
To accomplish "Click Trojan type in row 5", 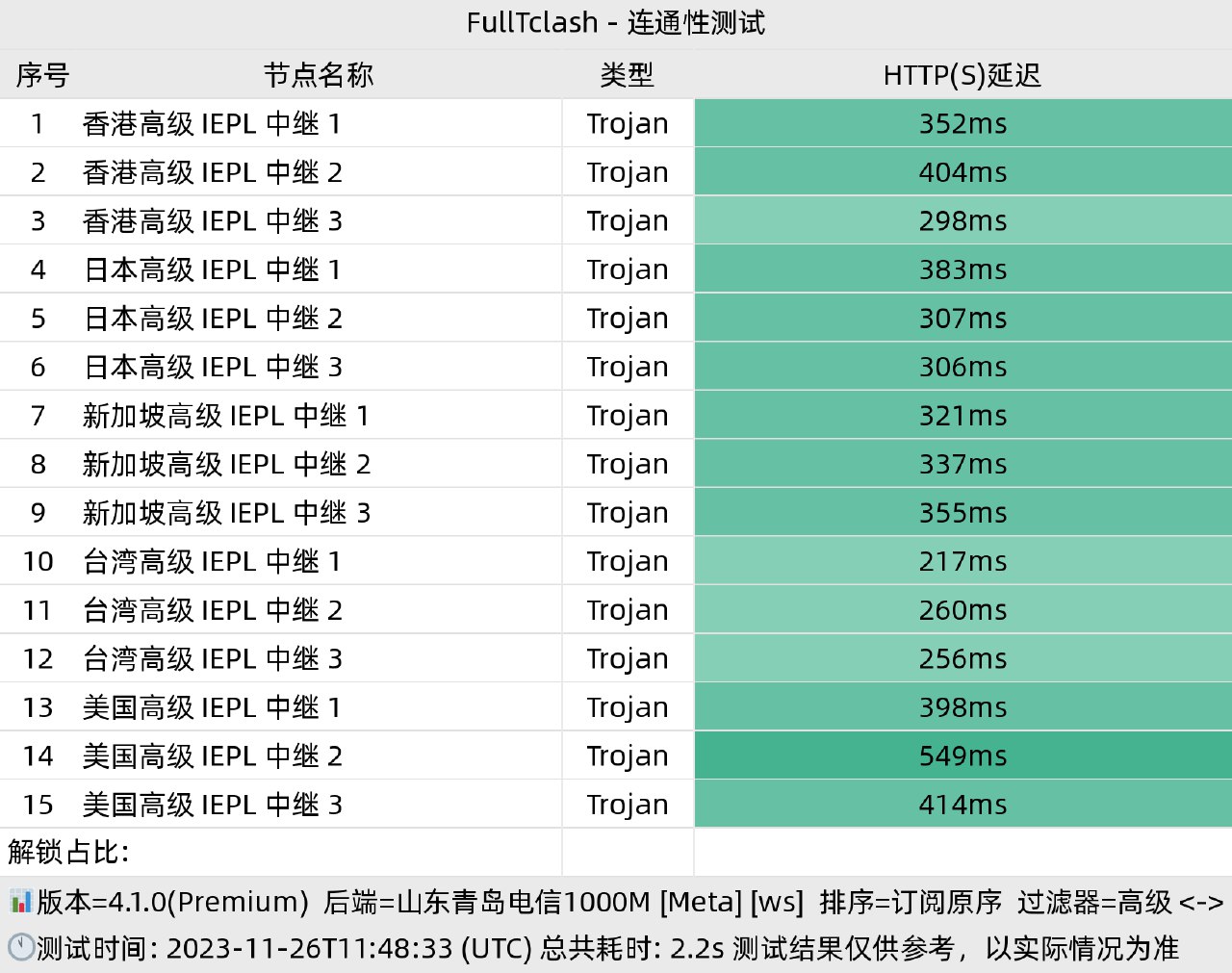I will [x=628, y=318].
